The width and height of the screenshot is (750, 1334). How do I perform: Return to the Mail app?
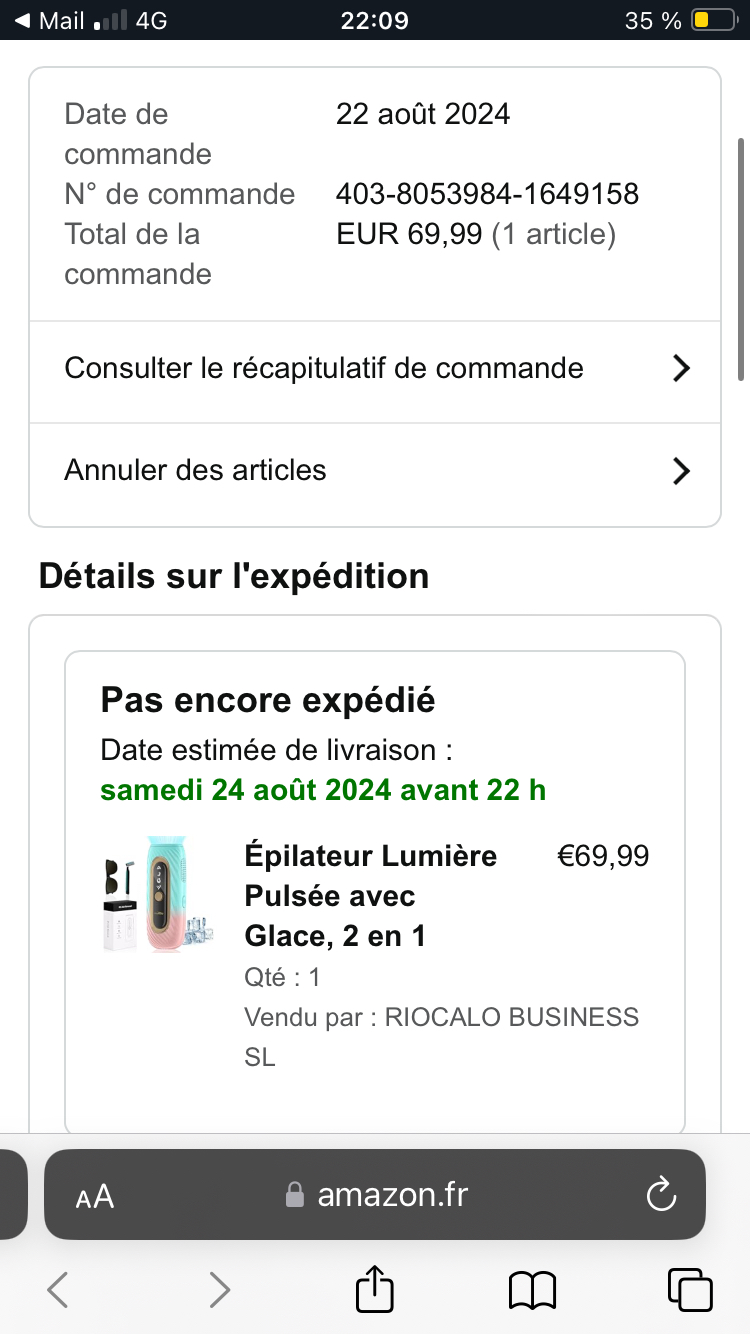tap(50, 20)
